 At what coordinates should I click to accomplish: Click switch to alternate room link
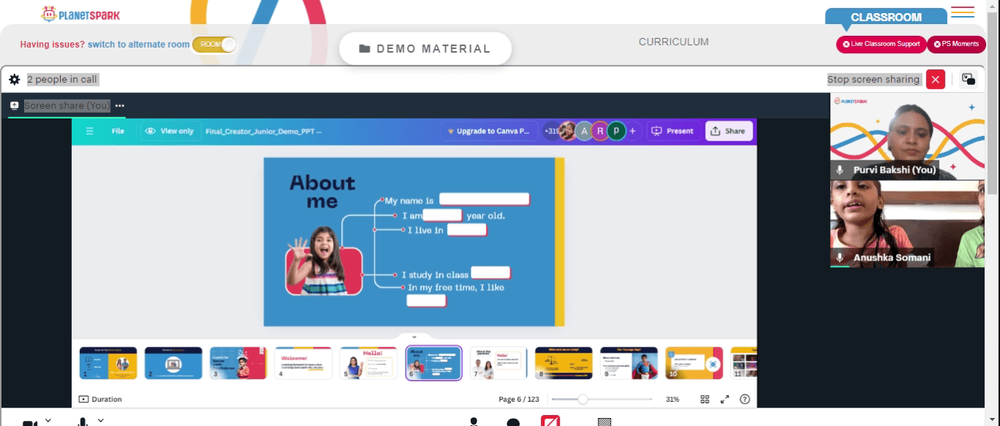[x=138, y=45]
